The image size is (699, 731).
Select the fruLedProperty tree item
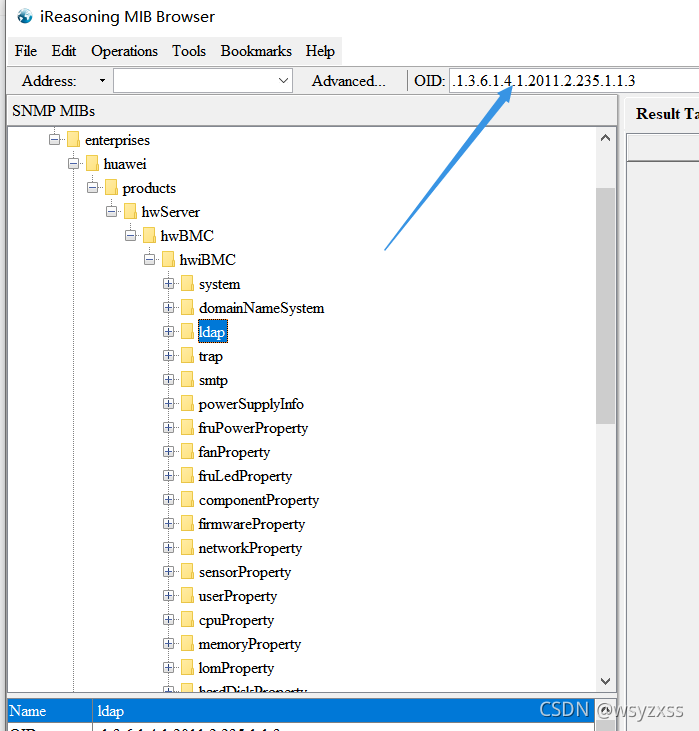pyautogui.click(x=245, y=476)
